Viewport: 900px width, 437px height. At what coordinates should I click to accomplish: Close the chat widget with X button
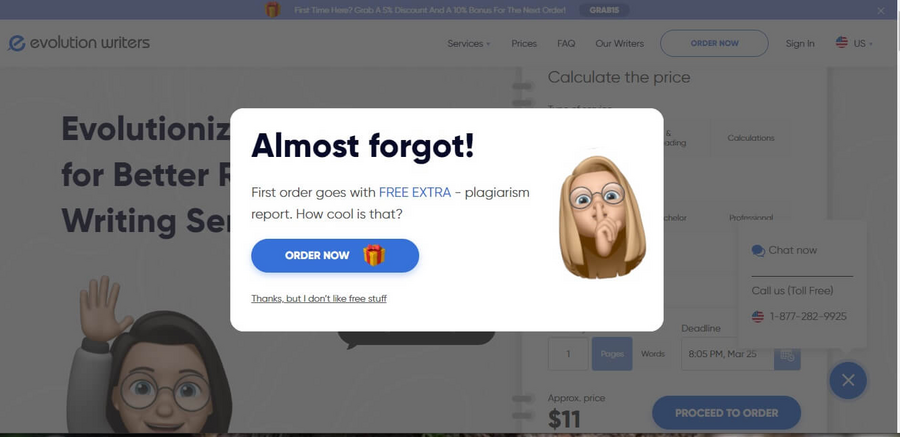tap(848, 380)
